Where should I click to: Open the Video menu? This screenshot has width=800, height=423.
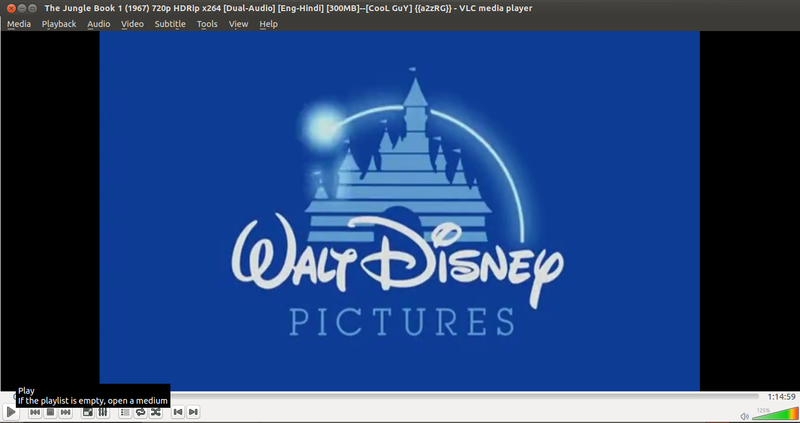point(132,24)
